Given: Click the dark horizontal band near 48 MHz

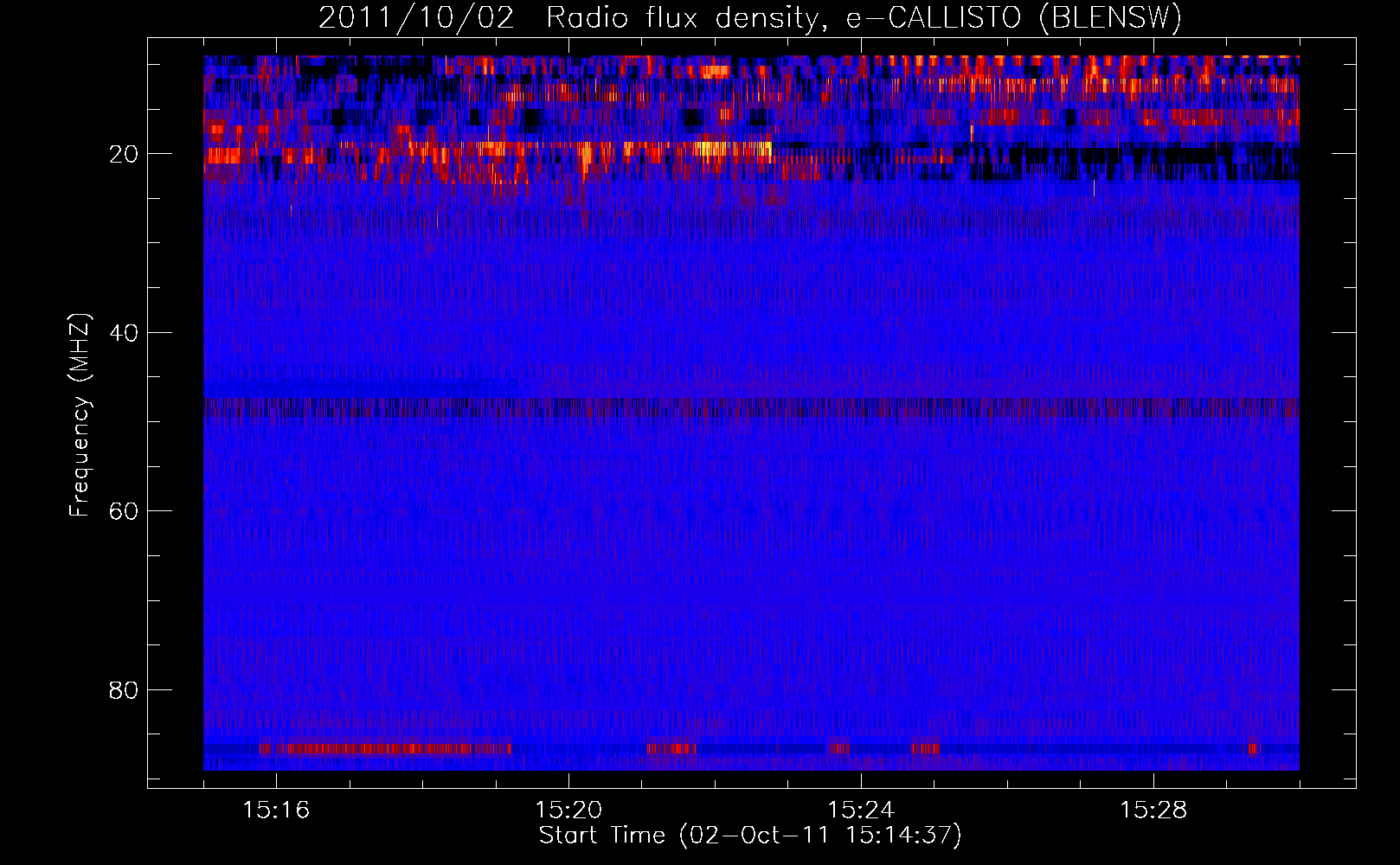Looking at the screenshot, I should pos(751,408).
